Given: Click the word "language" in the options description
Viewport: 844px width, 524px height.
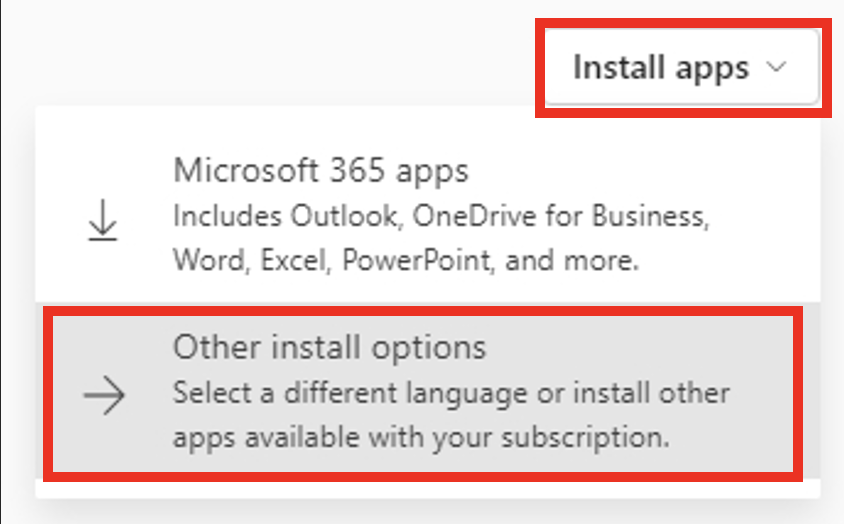Looking at the screenshot, I should click(x=467, y=394).
